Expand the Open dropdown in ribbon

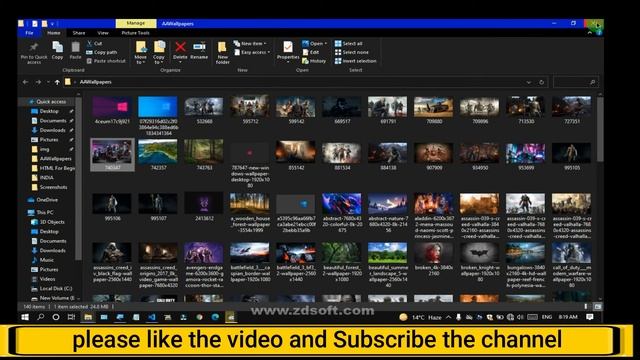pyautogui.click(x=314, y=43)
